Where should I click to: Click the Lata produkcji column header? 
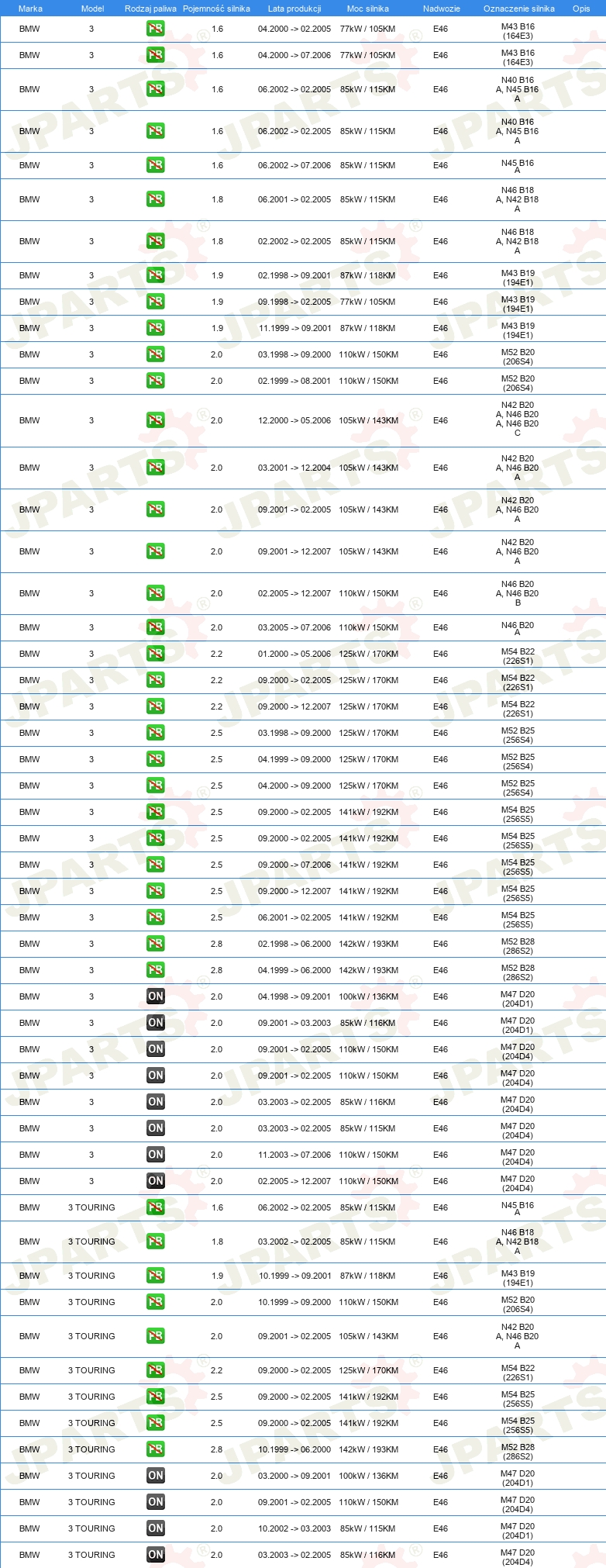pos(294,9)
